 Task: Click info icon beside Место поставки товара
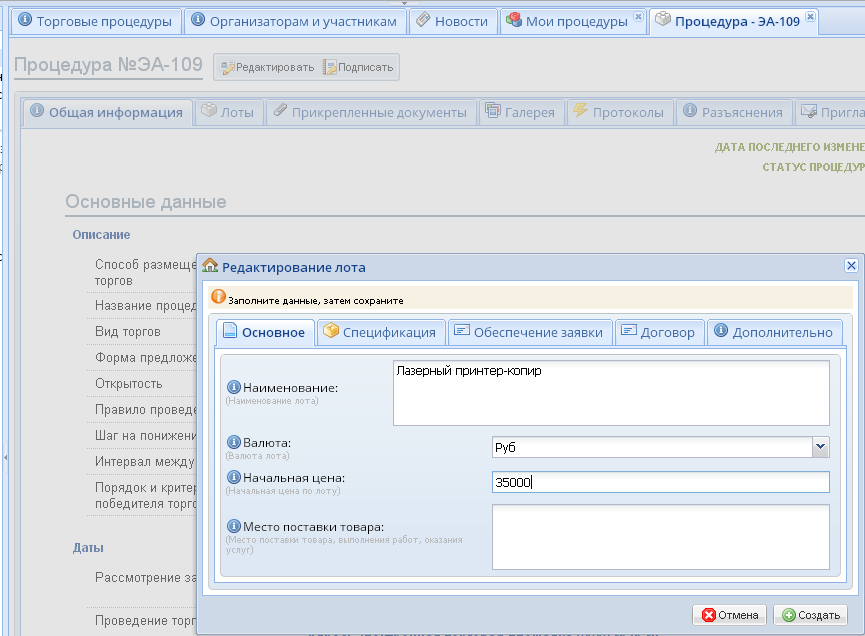(234, 527)
